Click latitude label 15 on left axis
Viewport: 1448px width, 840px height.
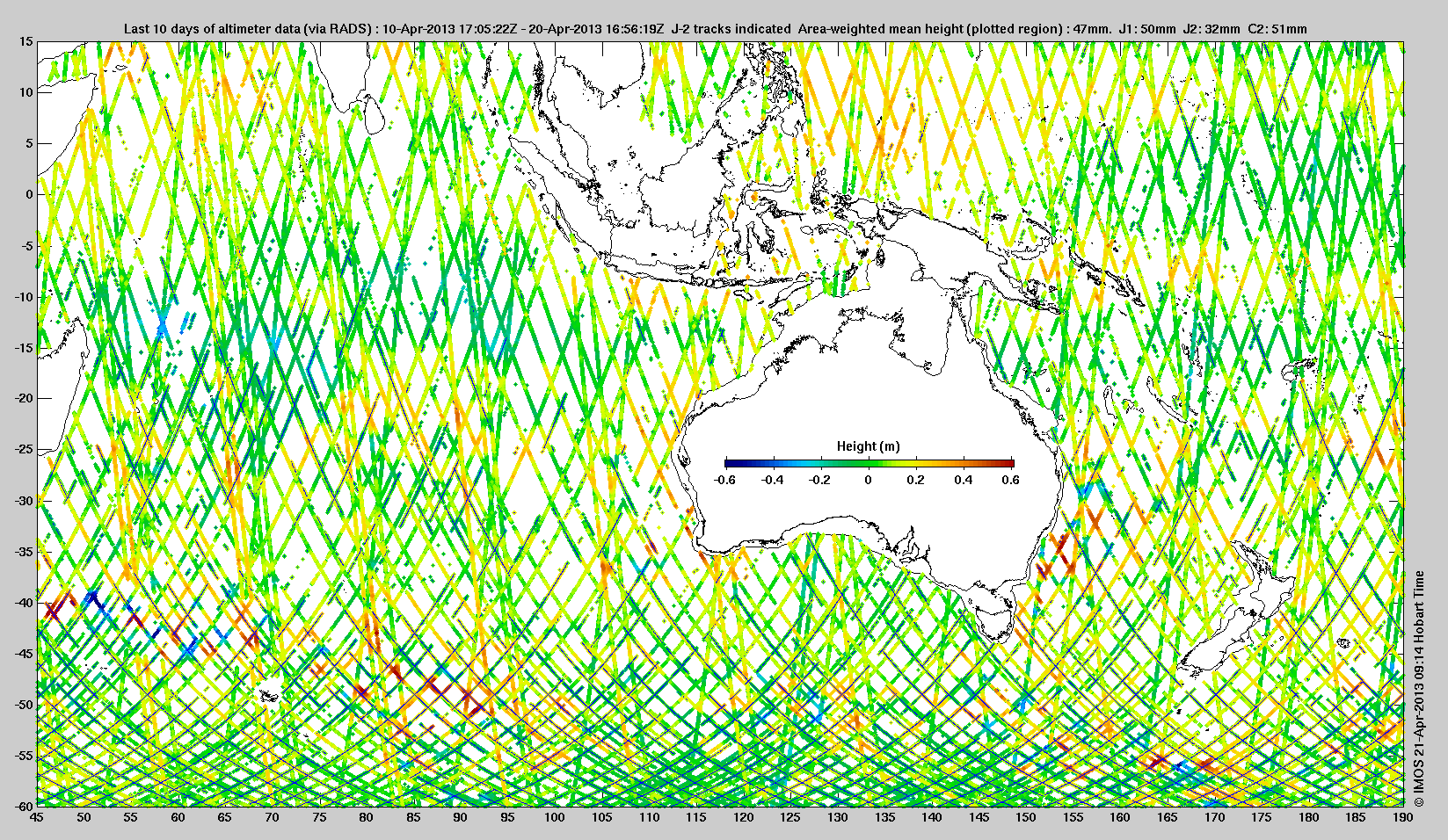tap(26, 41)
